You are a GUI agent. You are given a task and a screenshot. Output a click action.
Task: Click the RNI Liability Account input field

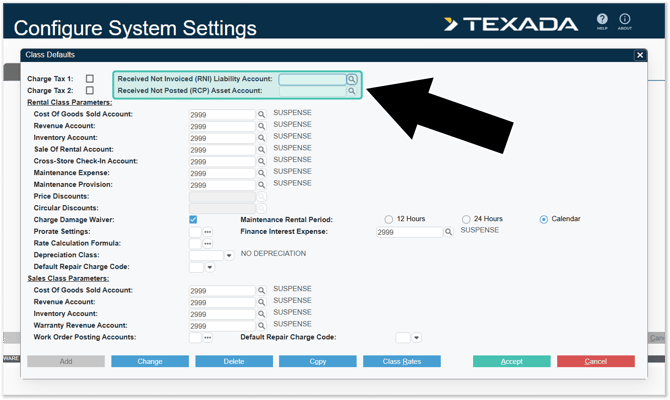[311, 79]
